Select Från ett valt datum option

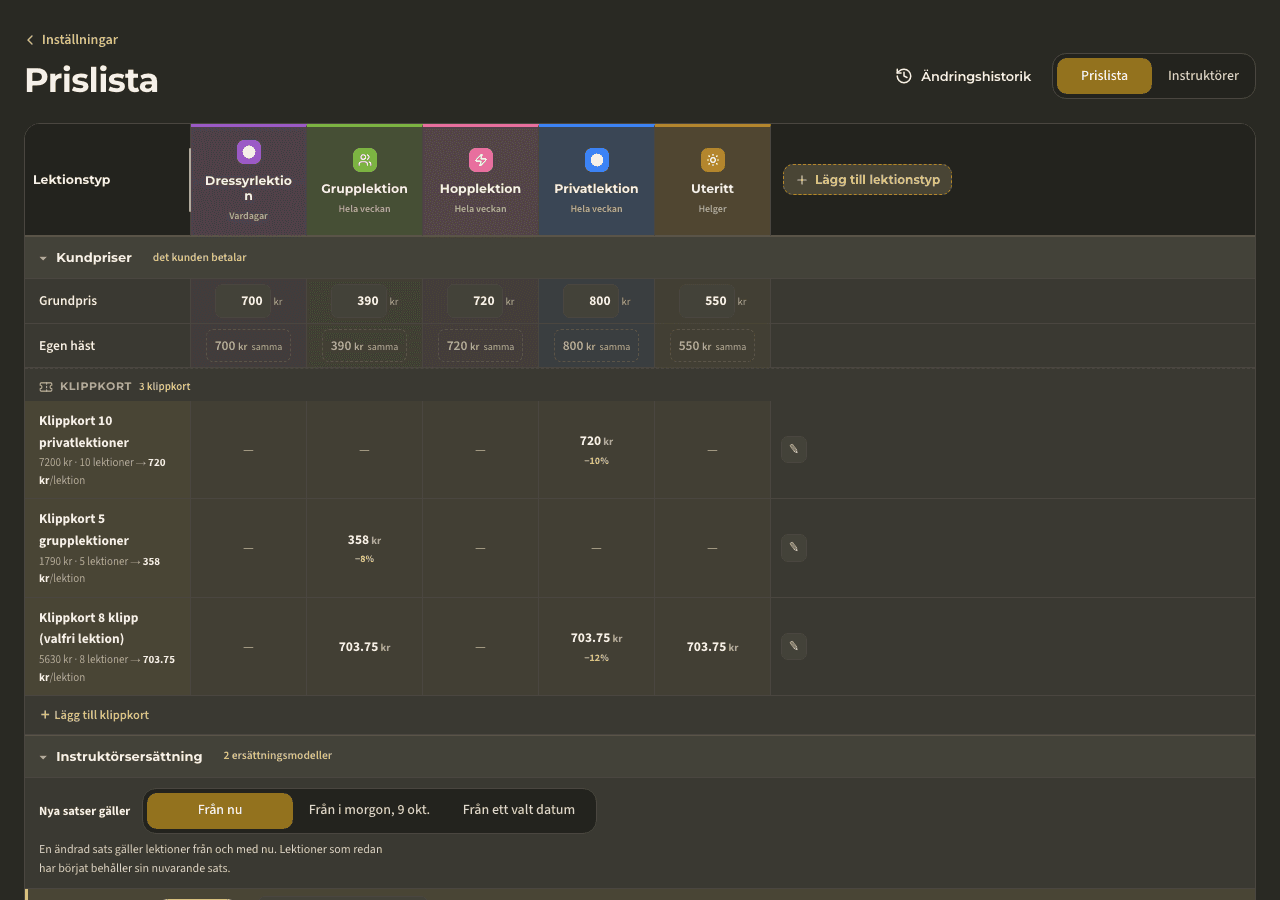[519, 811]
